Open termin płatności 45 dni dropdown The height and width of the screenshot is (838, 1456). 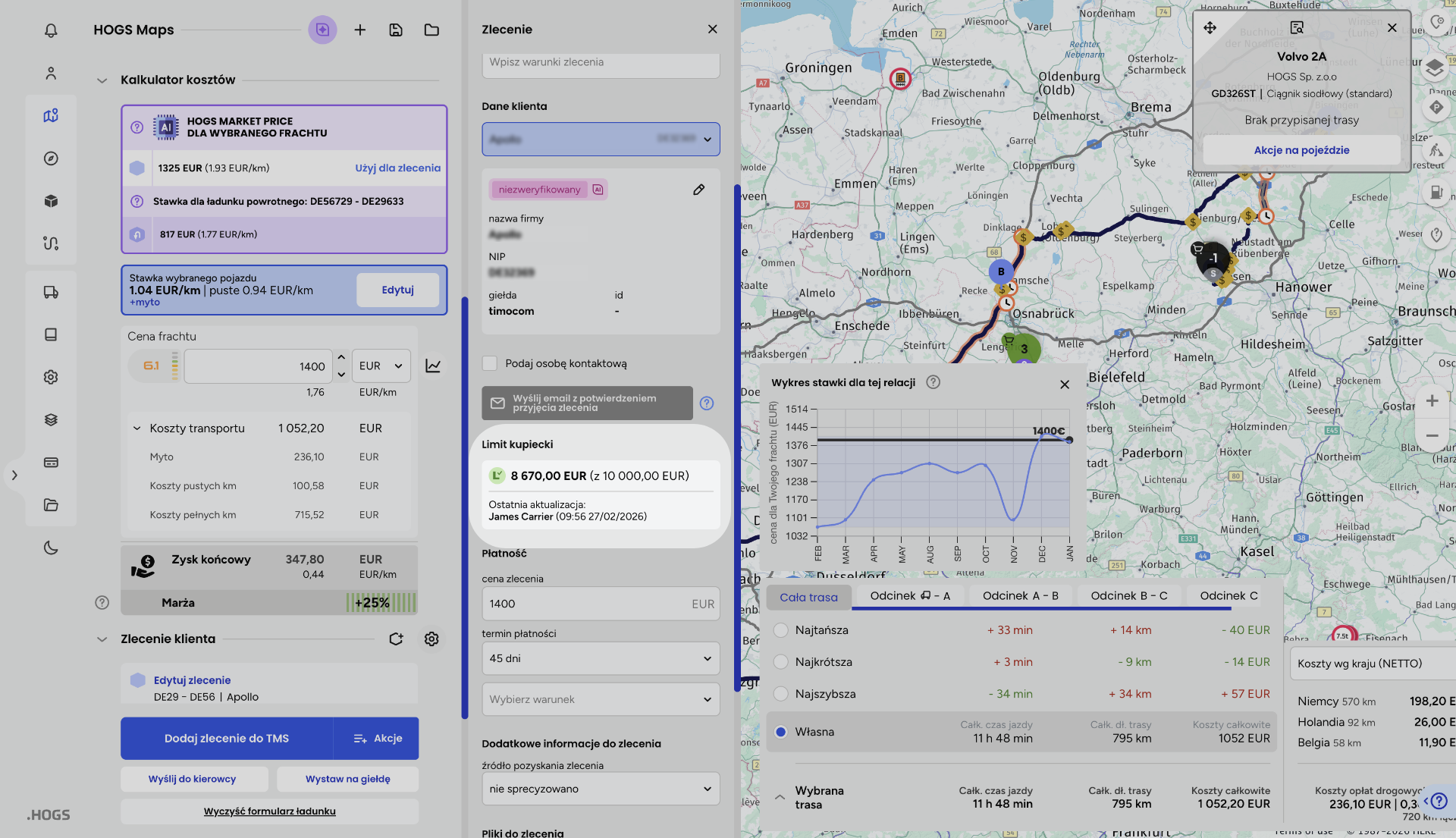pyautogui.click(x=601, y=658)
